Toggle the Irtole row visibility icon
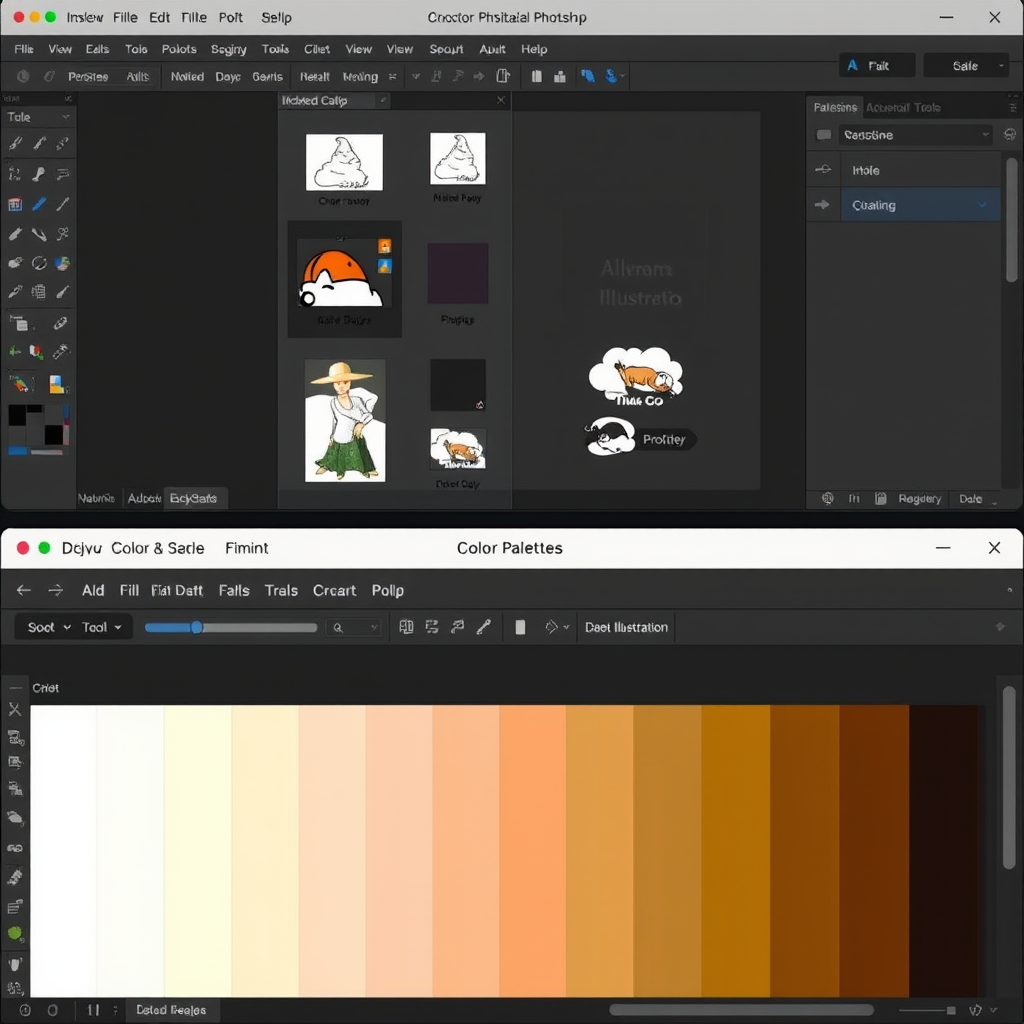This screenshot has height=1024, width=1024. click(823, 170)
